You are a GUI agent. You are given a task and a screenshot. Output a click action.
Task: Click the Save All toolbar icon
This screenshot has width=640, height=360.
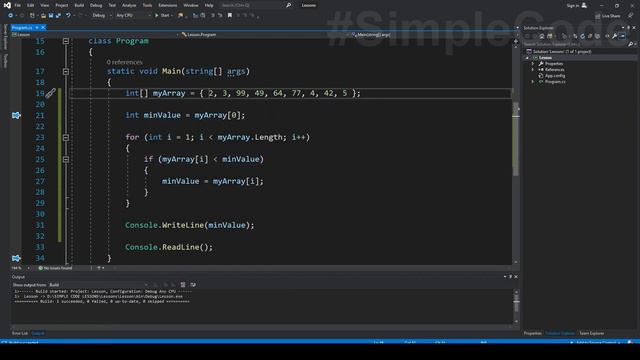coord(58,16)
